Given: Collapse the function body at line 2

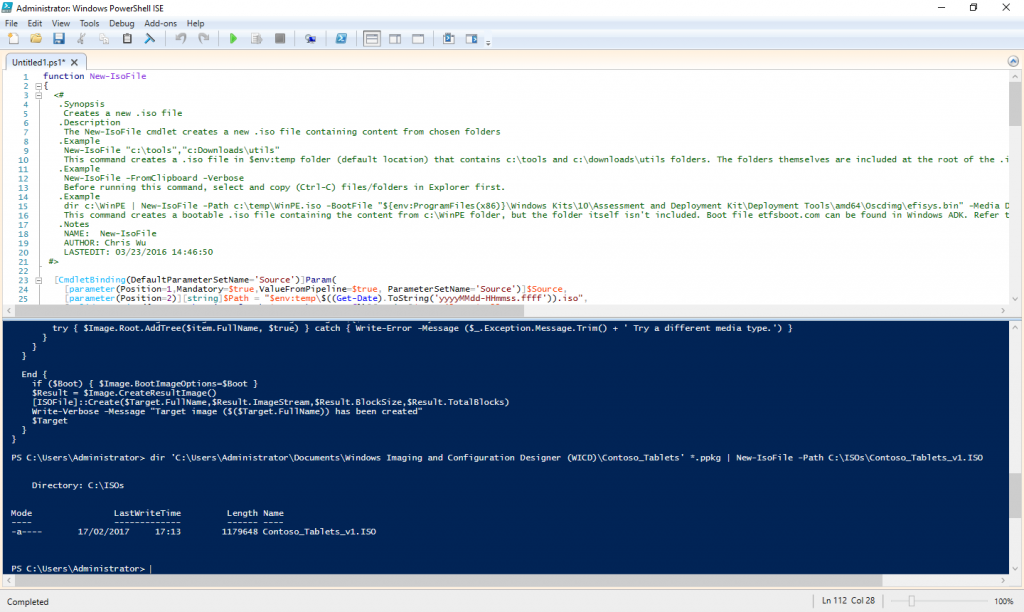Looking at the screenshot, I should tap(39, 86).
